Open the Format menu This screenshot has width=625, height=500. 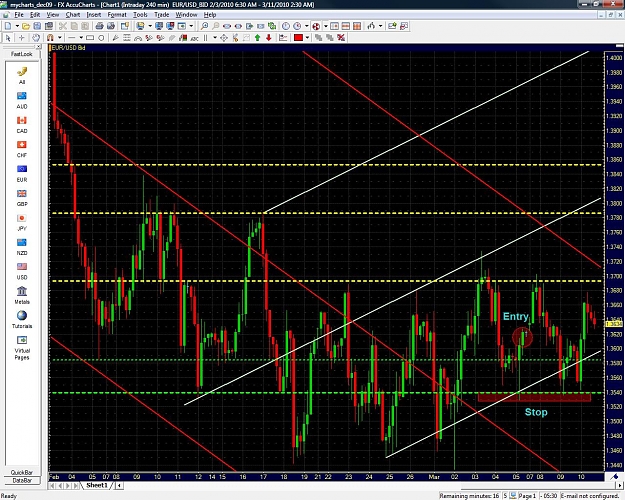[117, 15]
